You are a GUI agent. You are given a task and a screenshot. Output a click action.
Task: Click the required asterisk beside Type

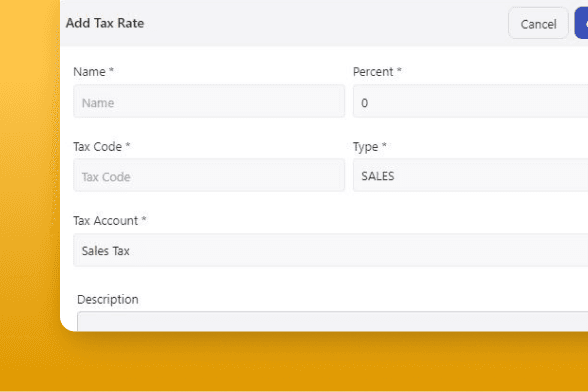[x=384, y=144]
